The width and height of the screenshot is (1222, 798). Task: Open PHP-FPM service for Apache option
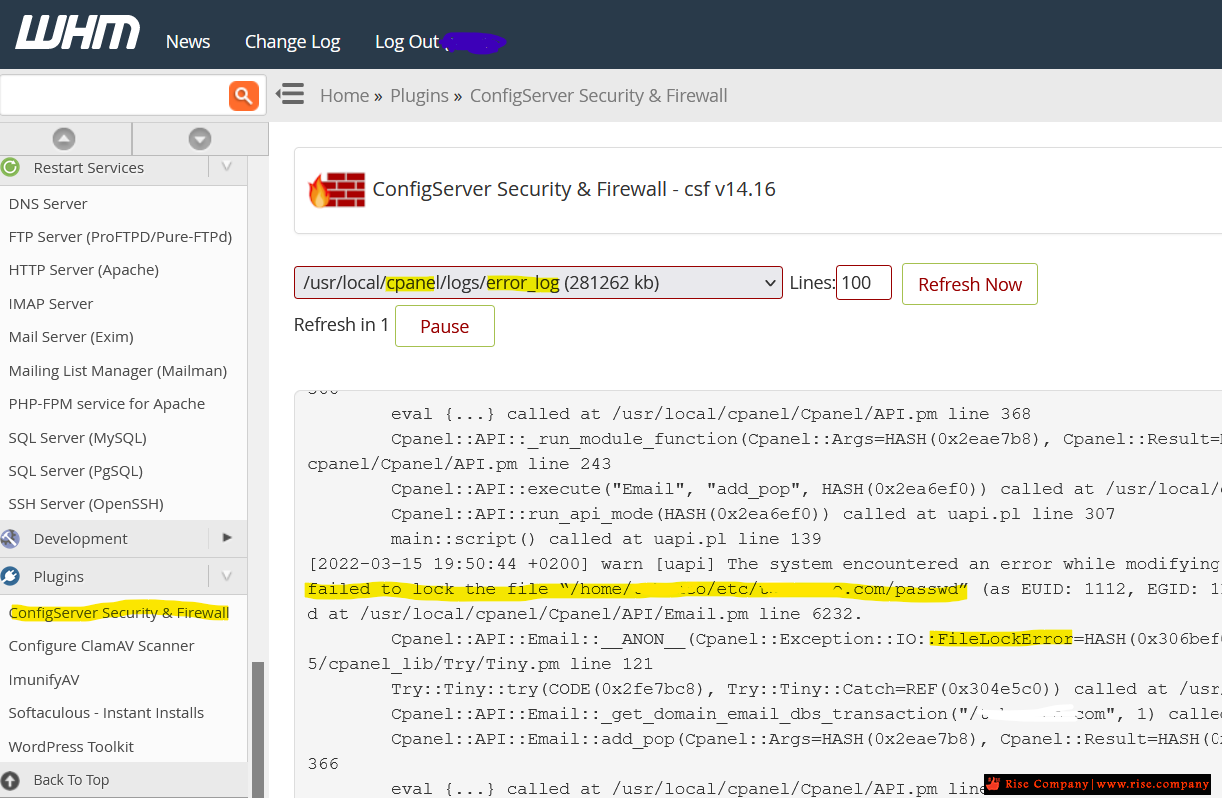(x=107, y=404)
